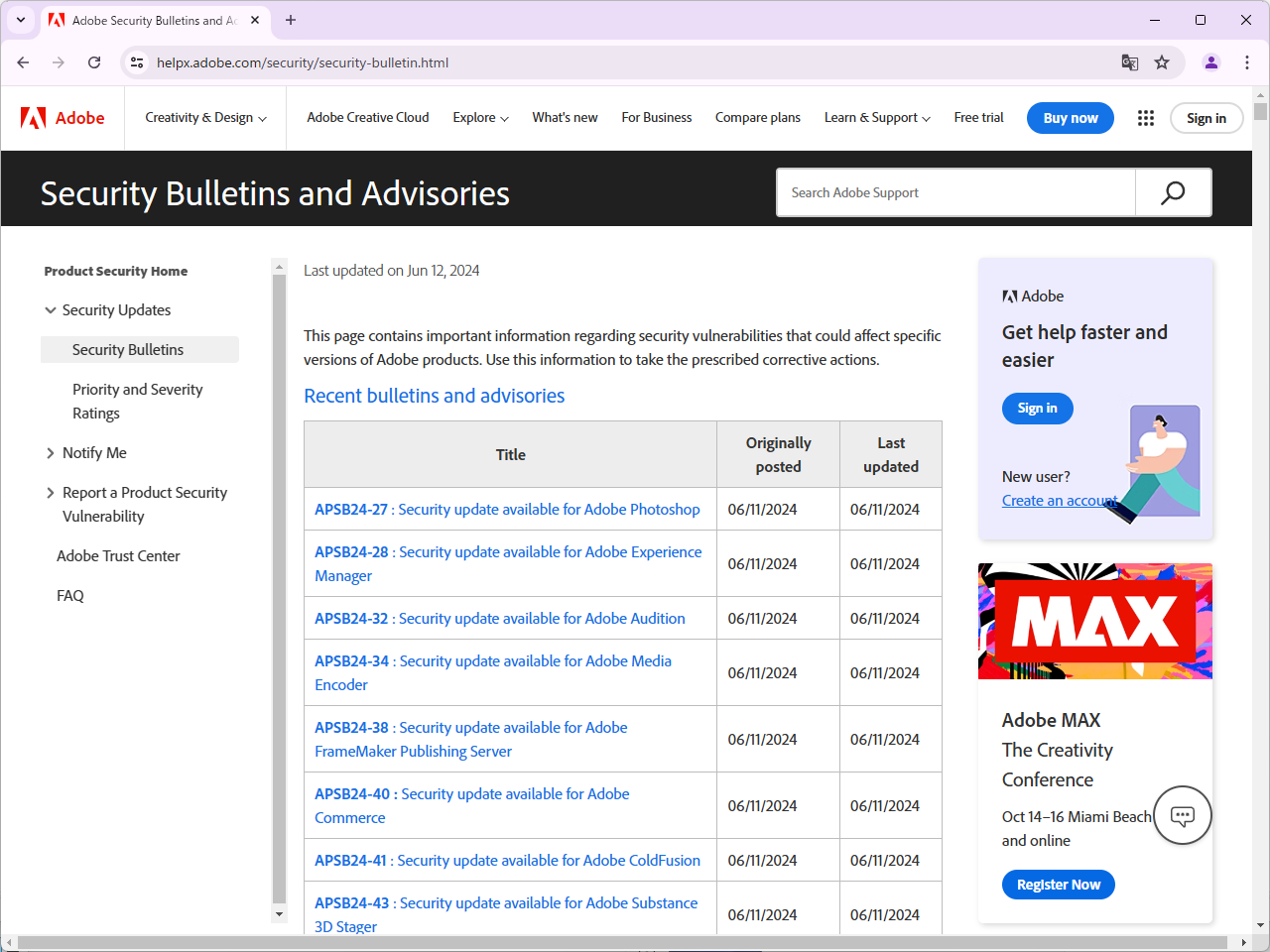
Task: Open Adobe Trust Center in the sidebar
Action: coord(118,556)
